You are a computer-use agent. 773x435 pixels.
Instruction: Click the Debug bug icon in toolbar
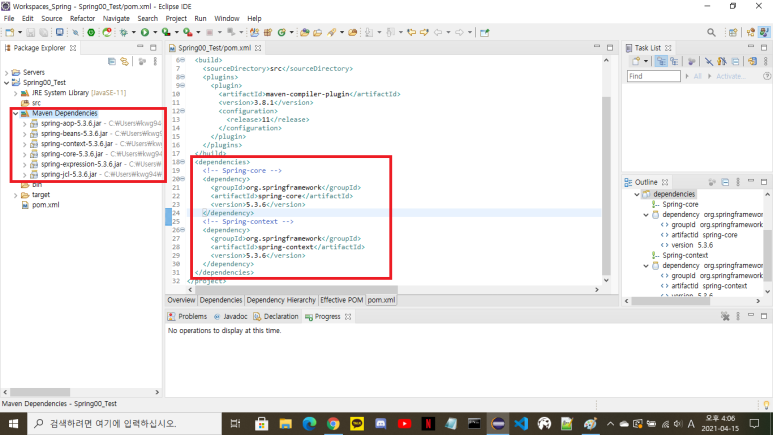123,33
